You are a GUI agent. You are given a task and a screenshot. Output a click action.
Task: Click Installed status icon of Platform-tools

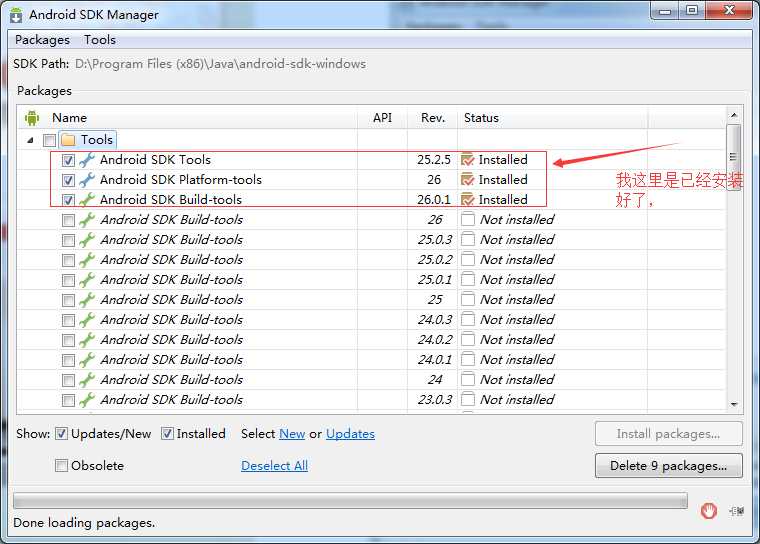pyautogui.click(x=468, y=179)
